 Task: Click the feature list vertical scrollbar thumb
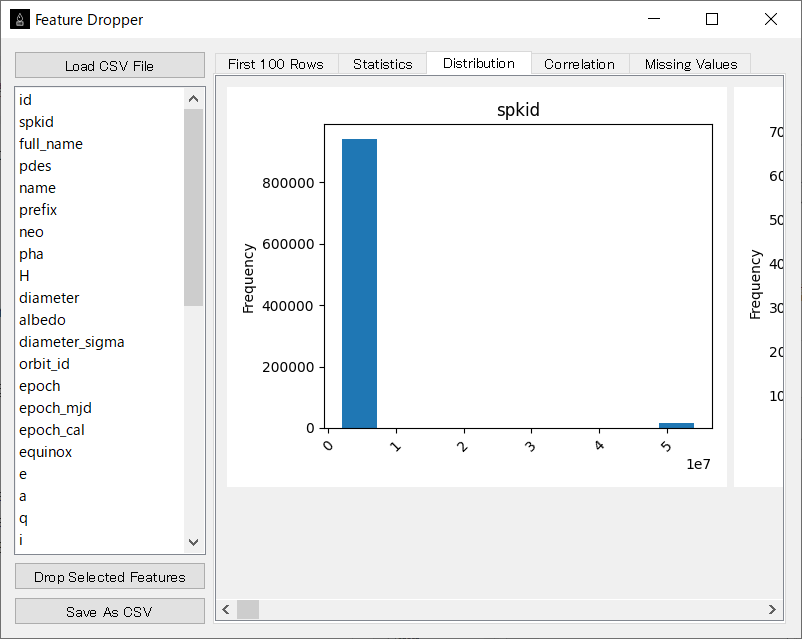(x=193, y=207)
